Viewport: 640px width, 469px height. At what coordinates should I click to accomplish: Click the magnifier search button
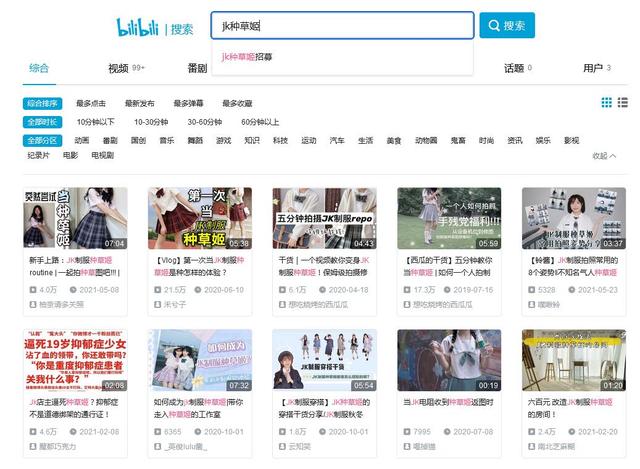pos(507,25)
